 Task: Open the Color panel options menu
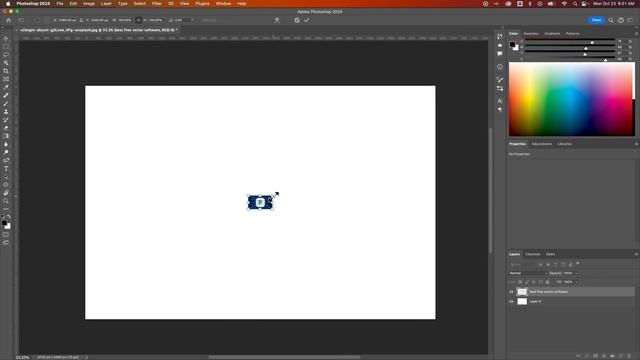coord(636,33)
